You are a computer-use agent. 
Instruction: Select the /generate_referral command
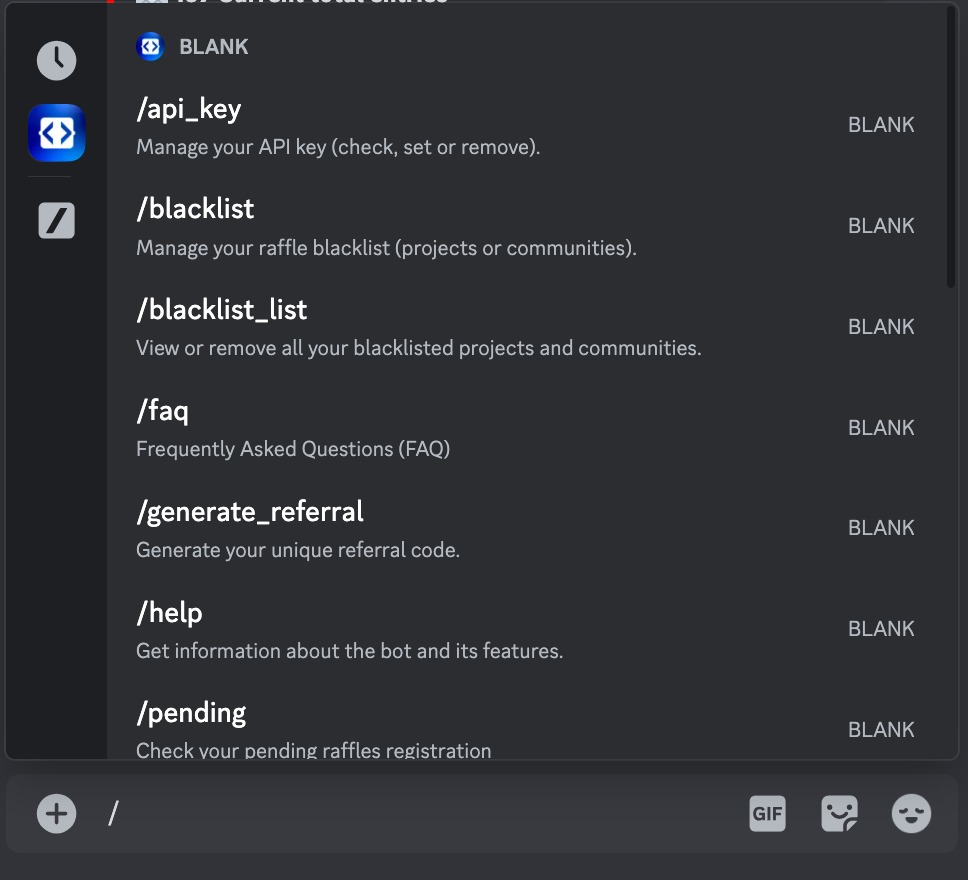[x=525, y=529]
